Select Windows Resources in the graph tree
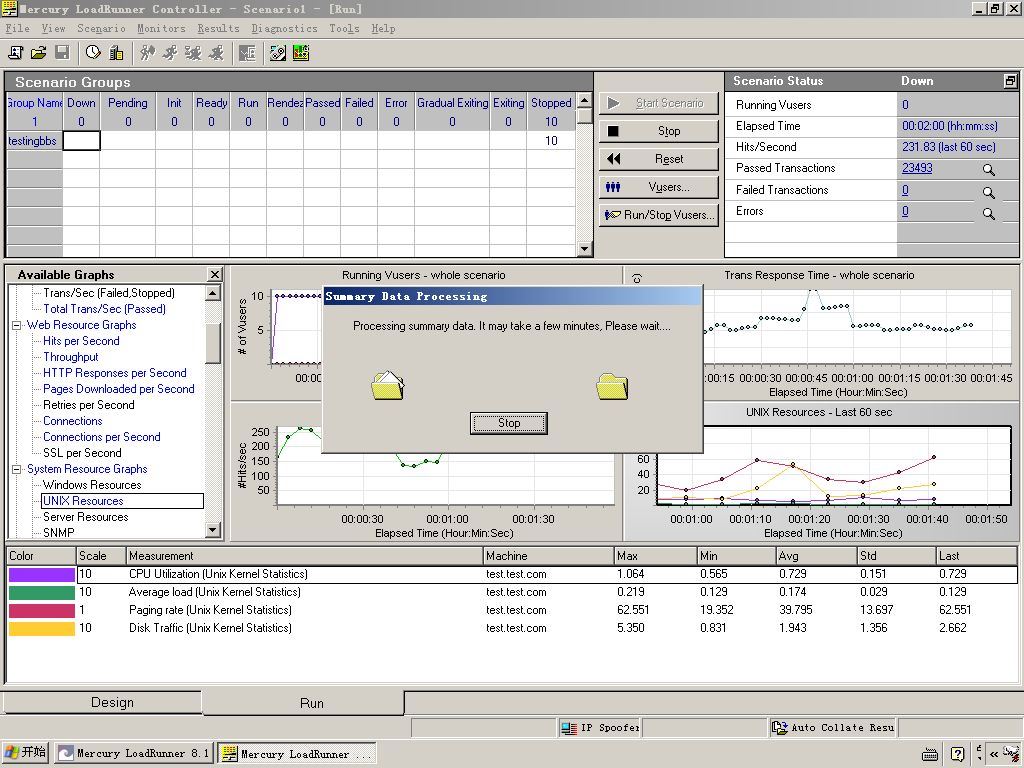1024x768 pixels. tap(92, 485)
